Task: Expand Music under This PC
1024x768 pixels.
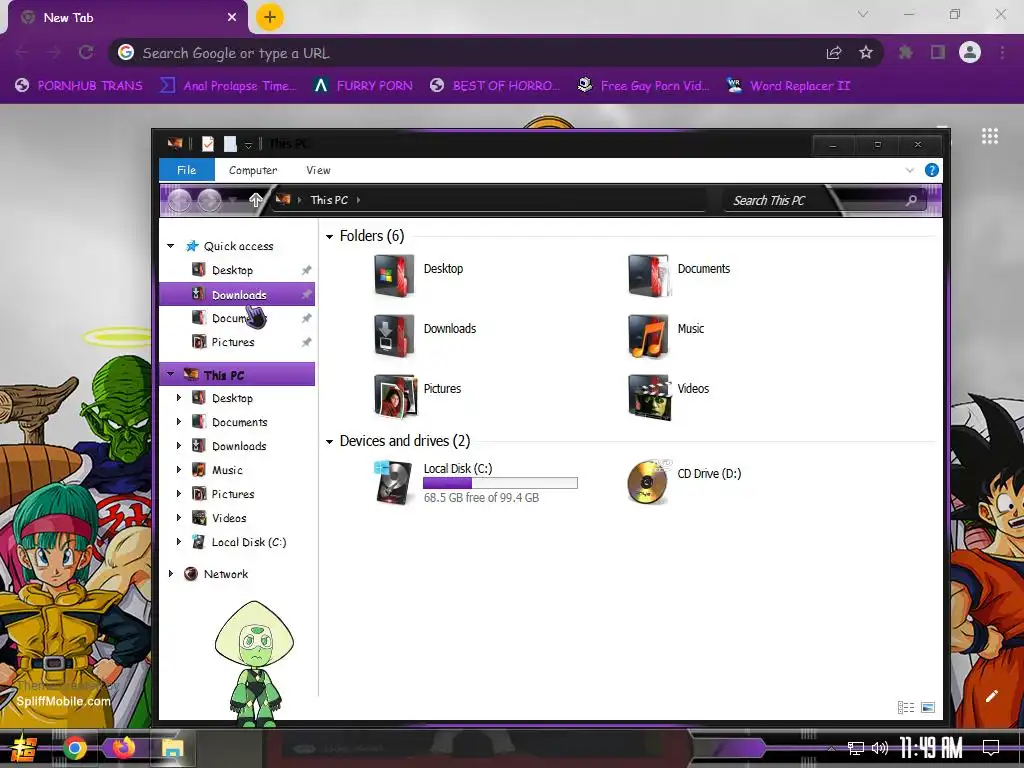Action: [179, 470]
